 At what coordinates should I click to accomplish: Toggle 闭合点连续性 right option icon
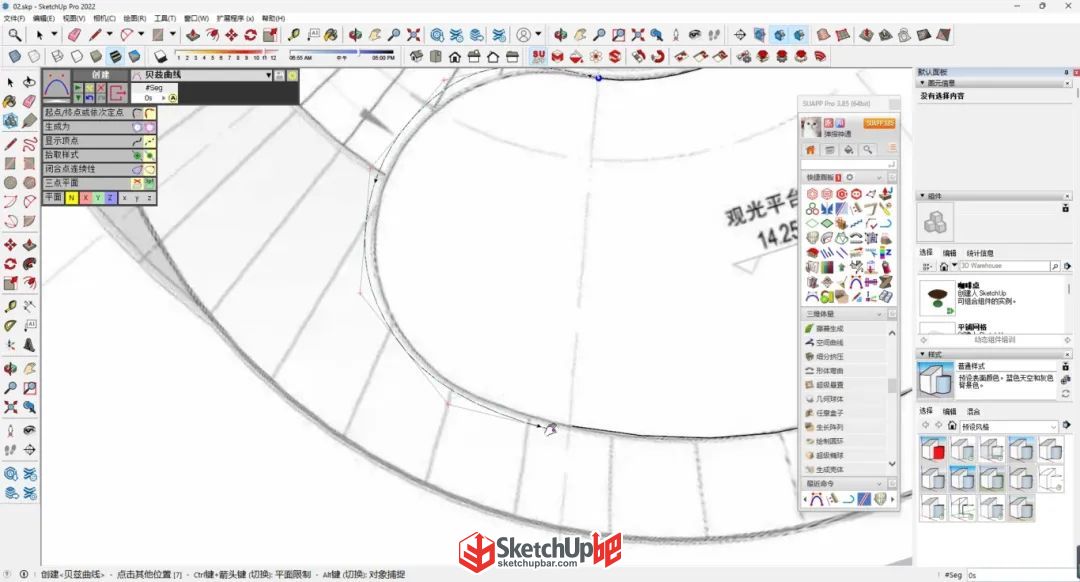pyautogui.click(x=149, y=169)
